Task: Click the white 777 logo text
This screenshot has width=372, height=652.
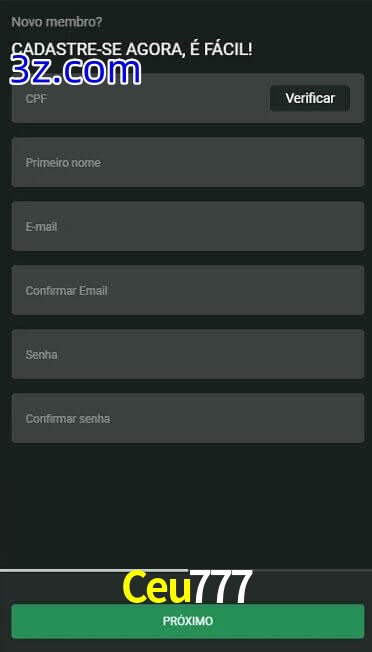Action: tap(223, 587)
